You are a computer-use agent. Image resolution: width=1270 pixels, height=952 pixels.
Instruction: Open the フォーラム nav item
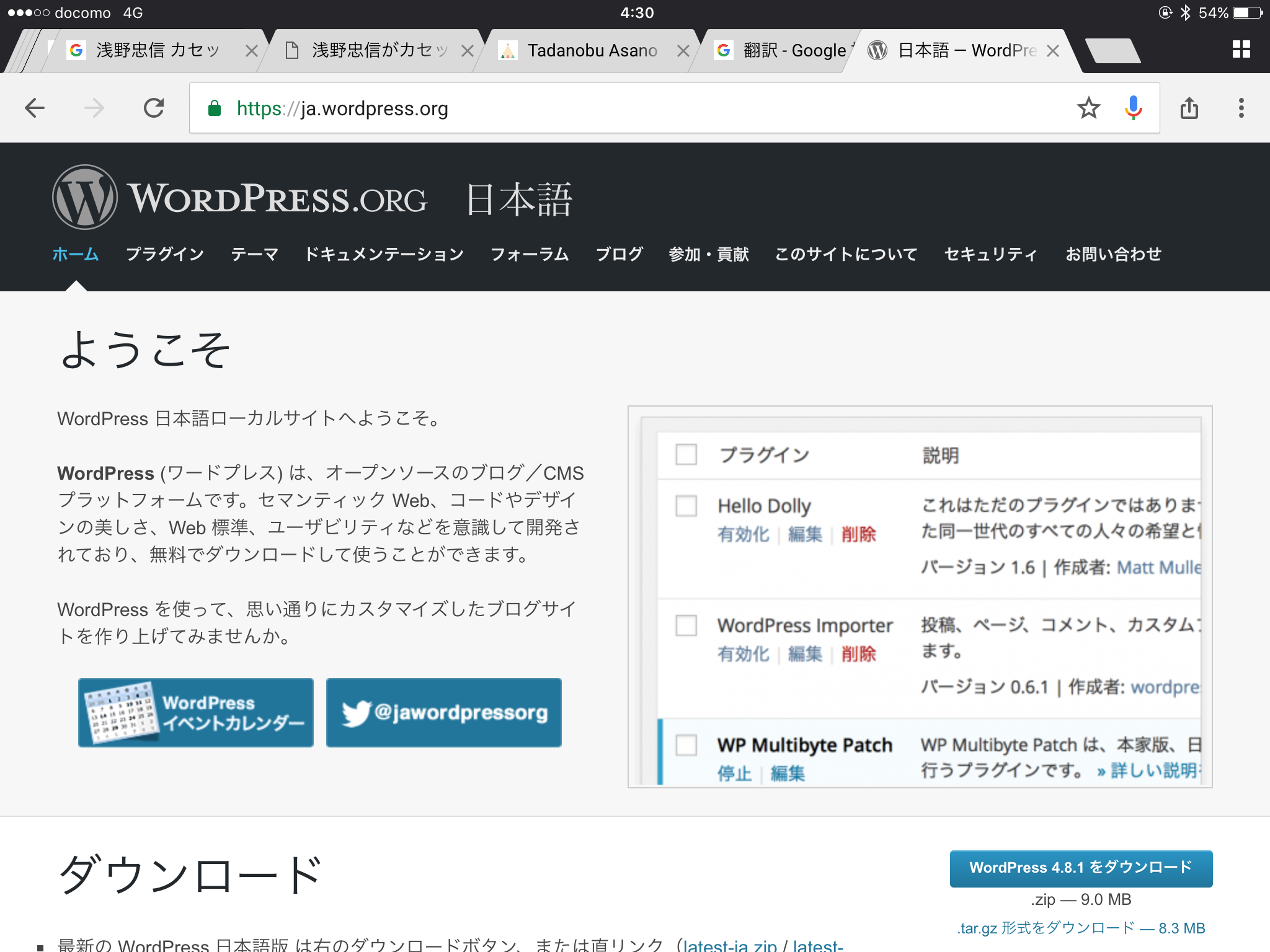(x=530, y=254)
